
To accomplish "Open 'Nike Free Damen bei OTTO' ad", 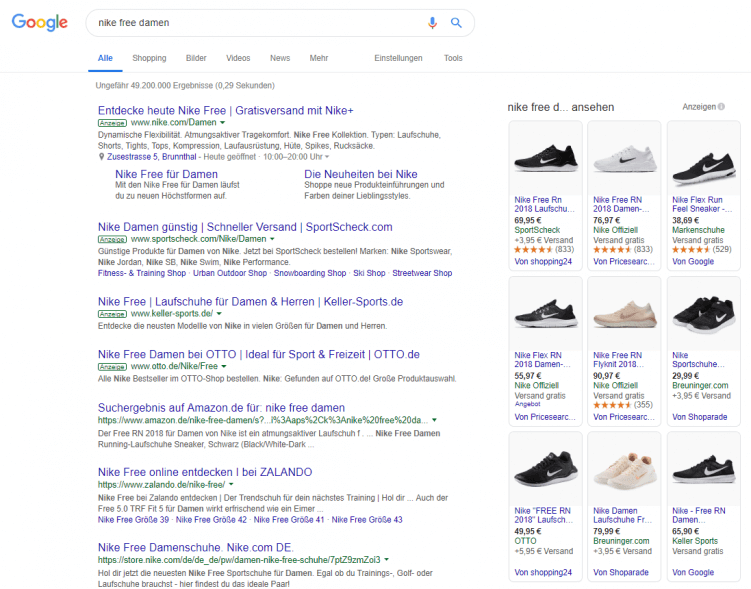I will pos(259,354).
